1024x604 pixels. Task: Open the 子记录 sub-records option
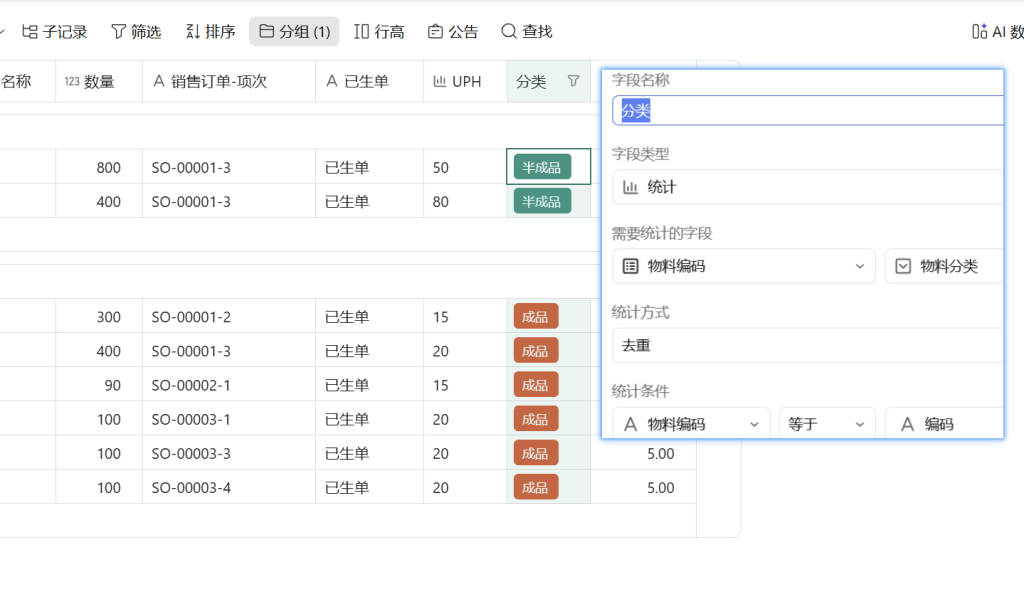point(54,31)
